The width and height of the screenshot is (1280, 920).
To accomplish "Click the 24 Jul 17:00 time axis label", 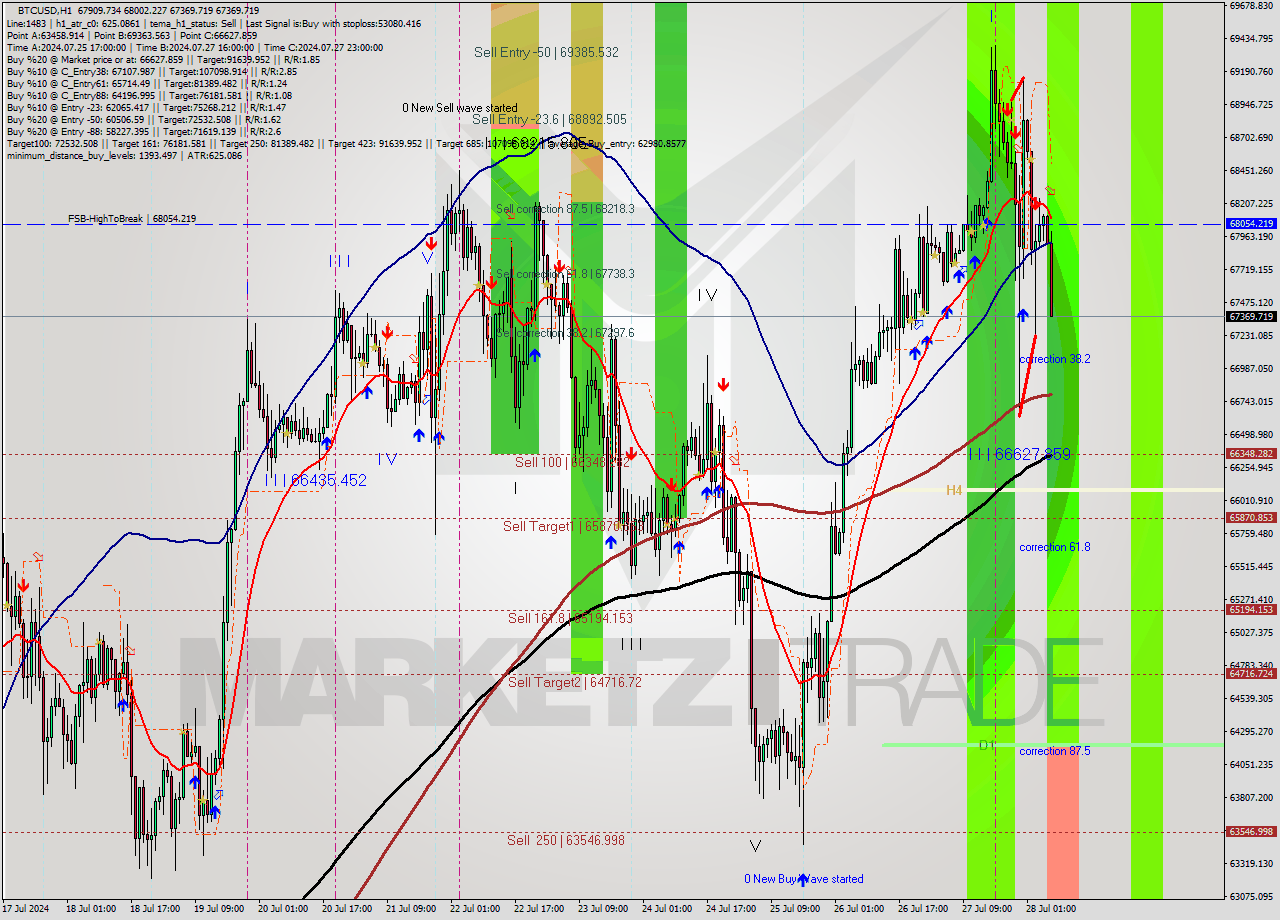I will [731, 909].
